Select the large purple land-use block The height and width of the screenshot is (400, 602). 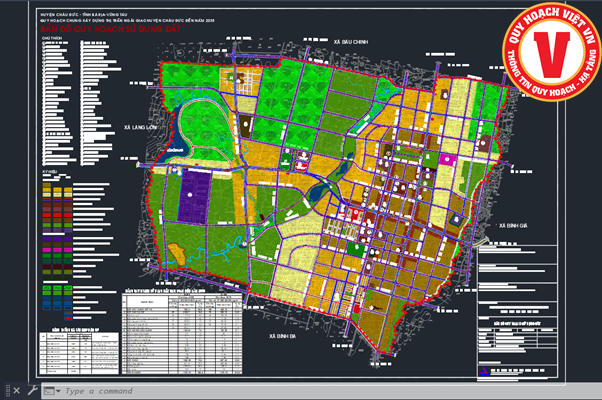point(197,198)
